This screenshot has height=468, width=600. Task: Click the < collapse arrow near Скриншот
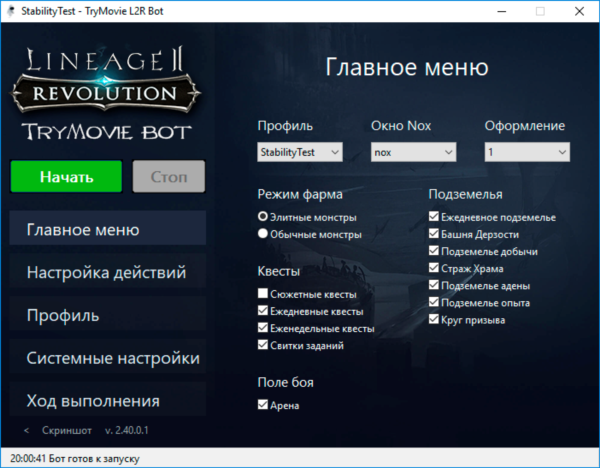(26, 430)
